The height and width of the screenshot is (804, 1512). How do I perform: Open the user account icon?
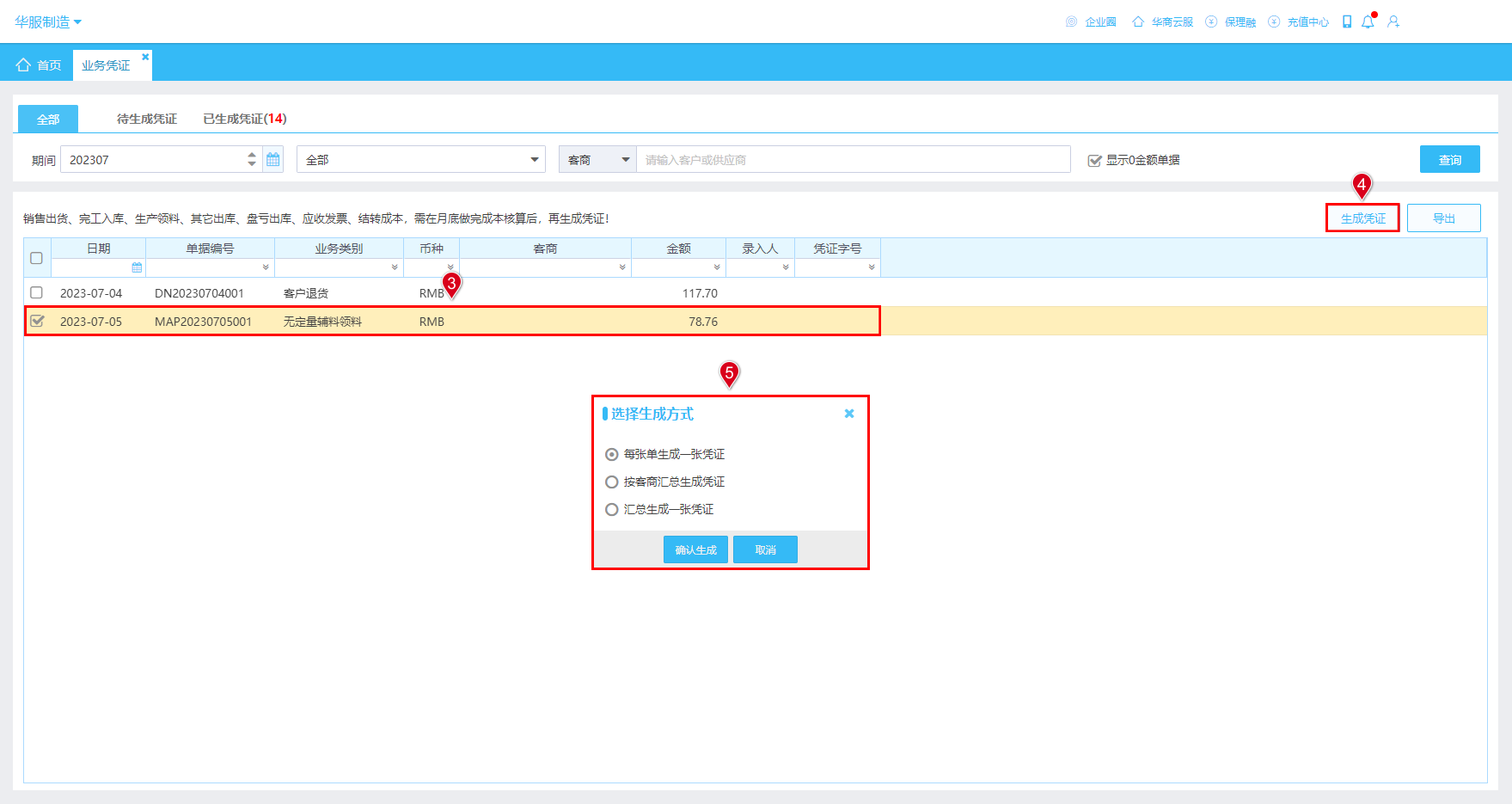1393,21
